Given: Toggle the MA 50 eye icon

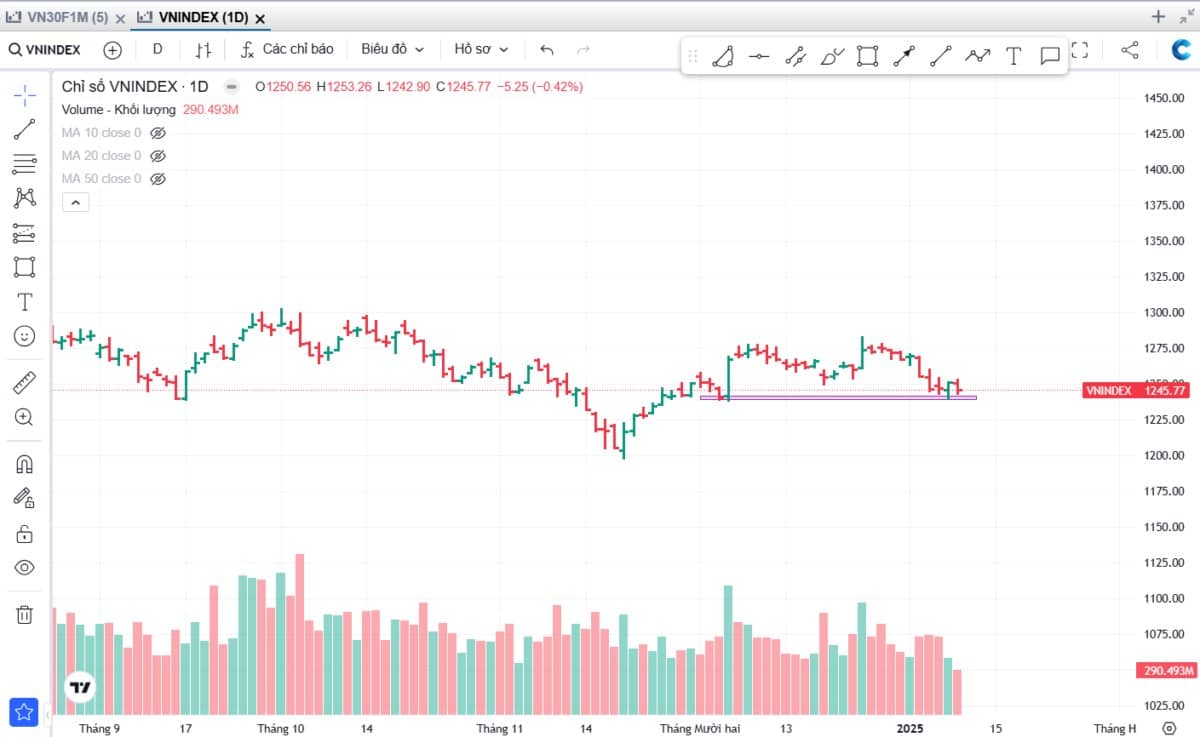Looking at the screenshot, I should [157, 179].
